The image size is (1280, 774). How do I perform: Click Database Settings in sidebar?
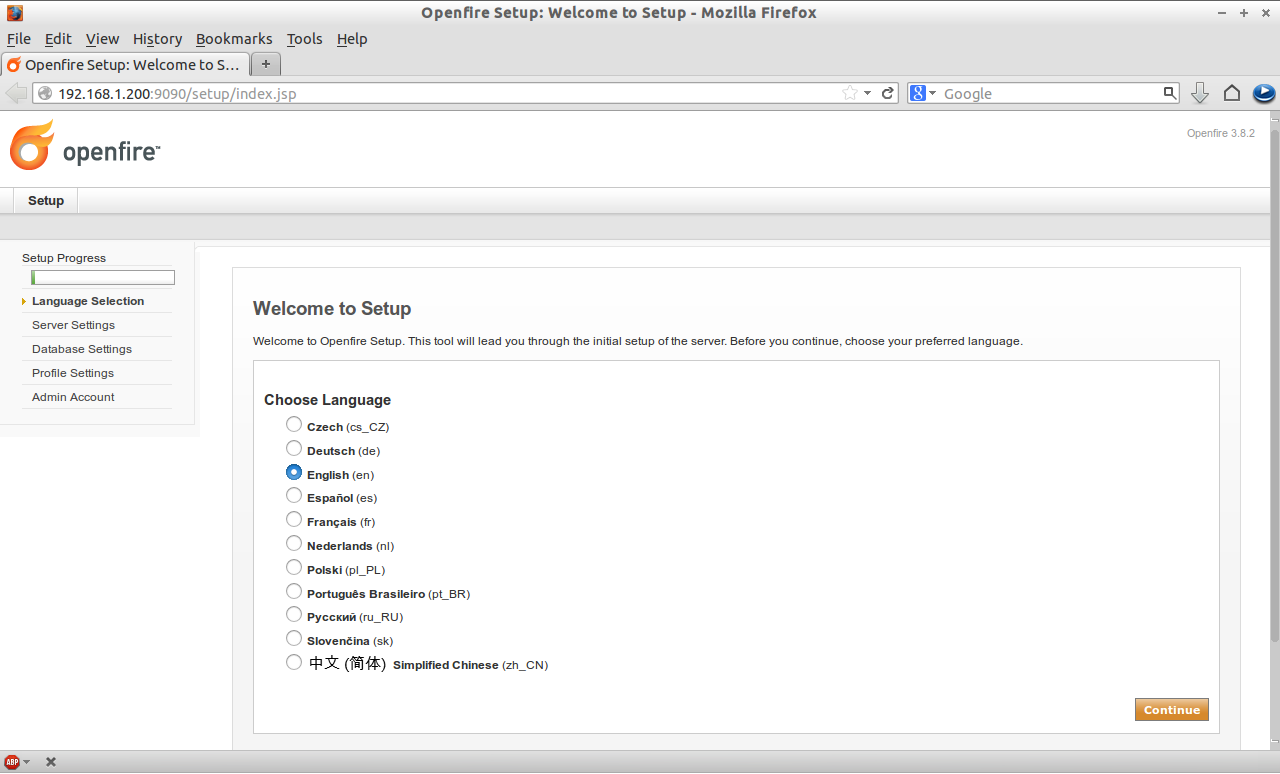[x=82, y=349]
